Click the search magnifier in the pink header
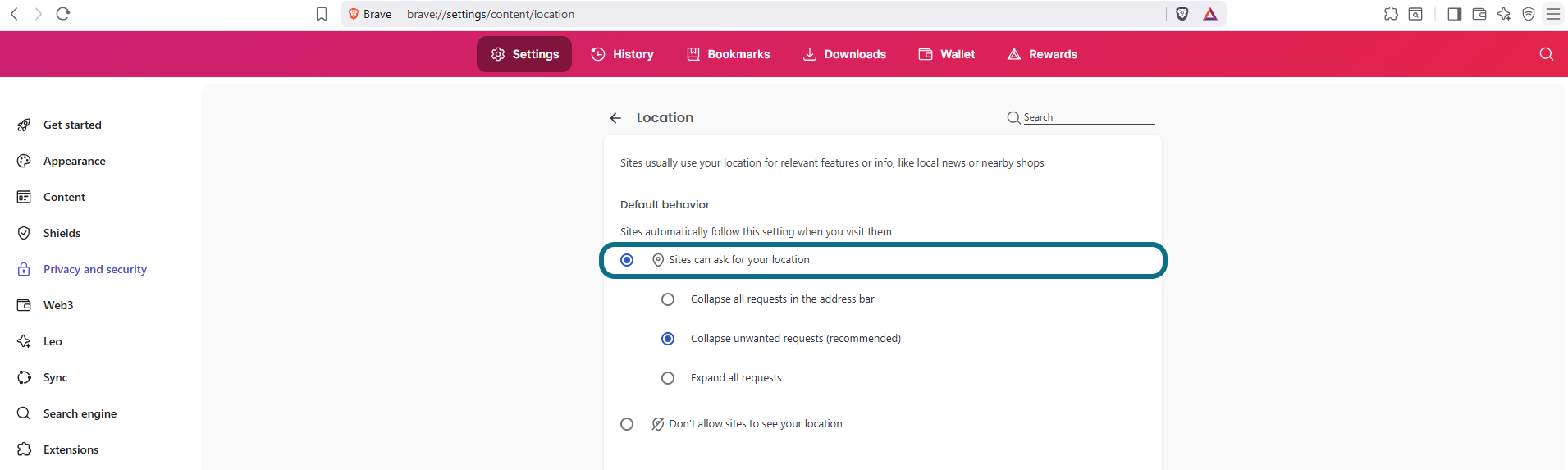This screenshot has height=470, width=1568. click(1547, 54)
